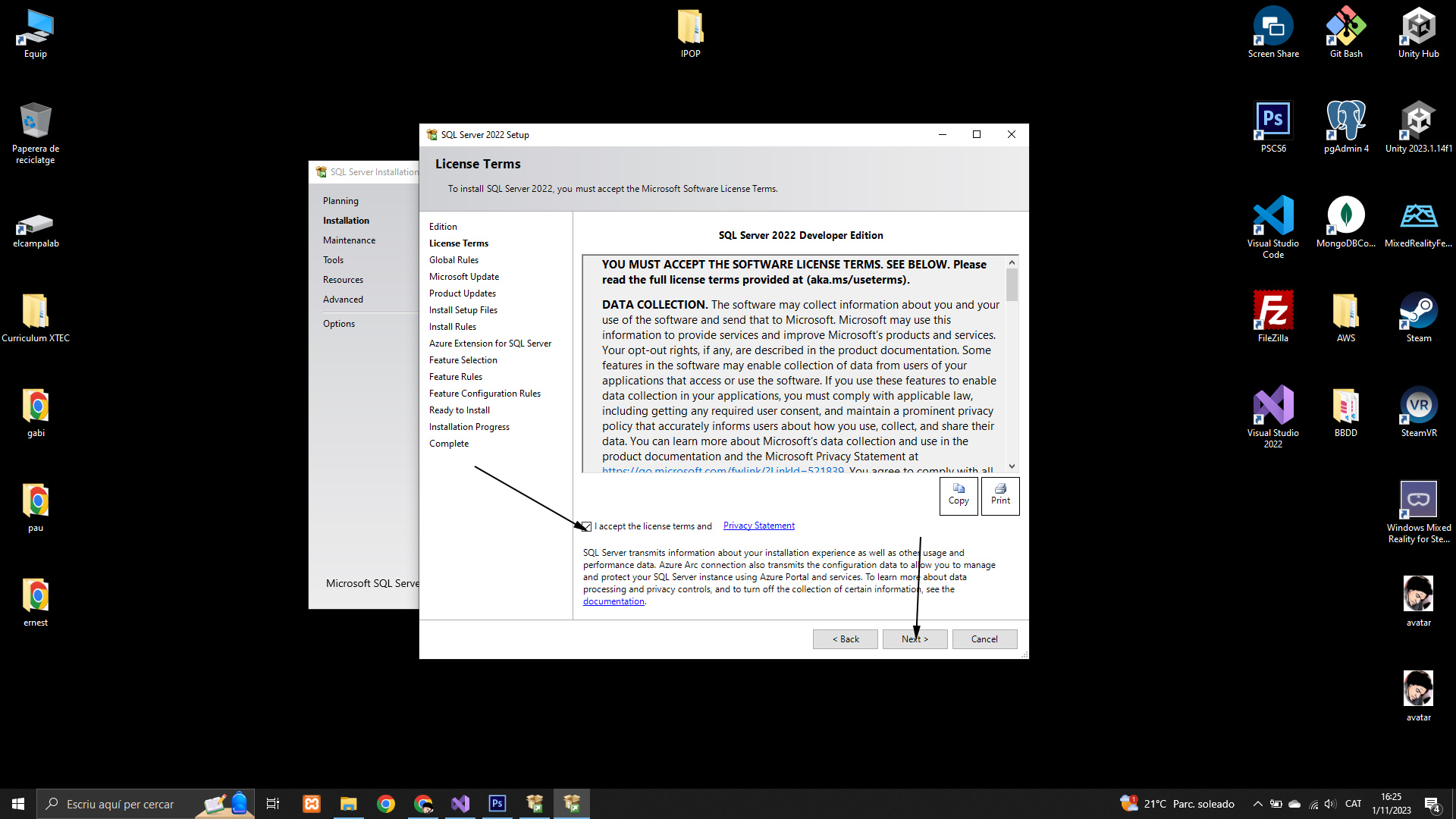Screen dimensions: 1456x819
Task: Open the Privacy Statement link
Action: pyautogui.click(x=758, y=526)
